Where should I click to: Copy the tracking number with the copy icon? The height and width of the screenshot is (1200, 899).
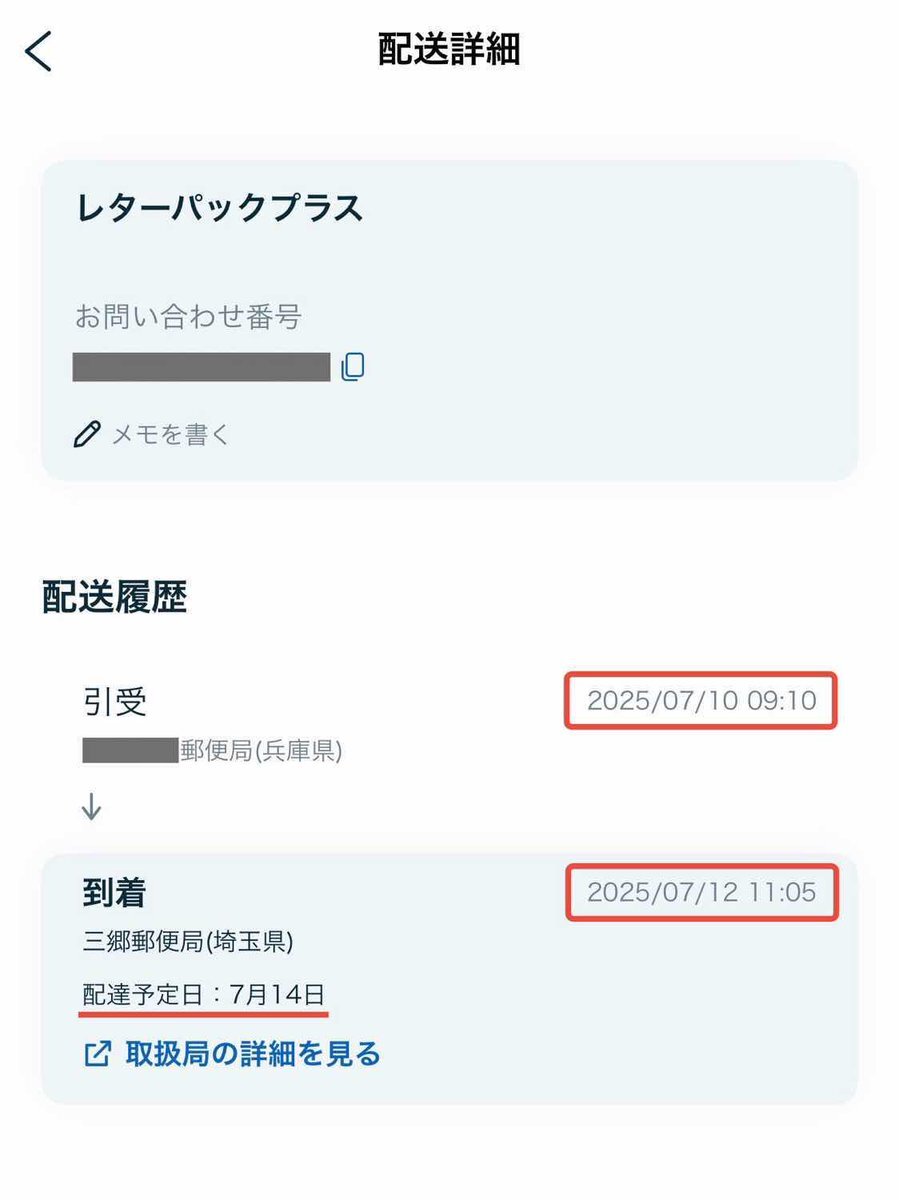pyautogui.click(x=352, y=368)
